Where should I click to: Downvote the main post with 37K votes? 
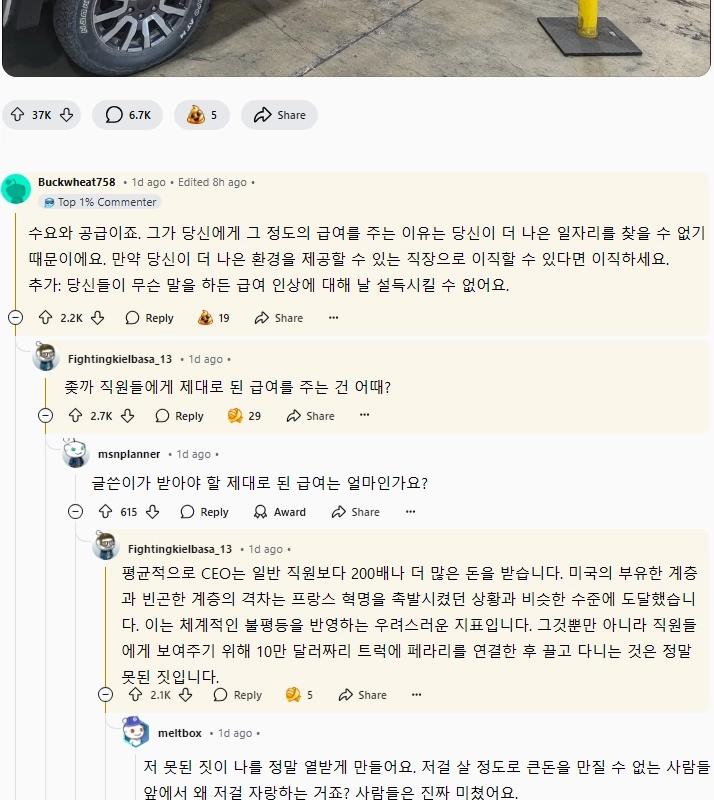click(66, 115)
